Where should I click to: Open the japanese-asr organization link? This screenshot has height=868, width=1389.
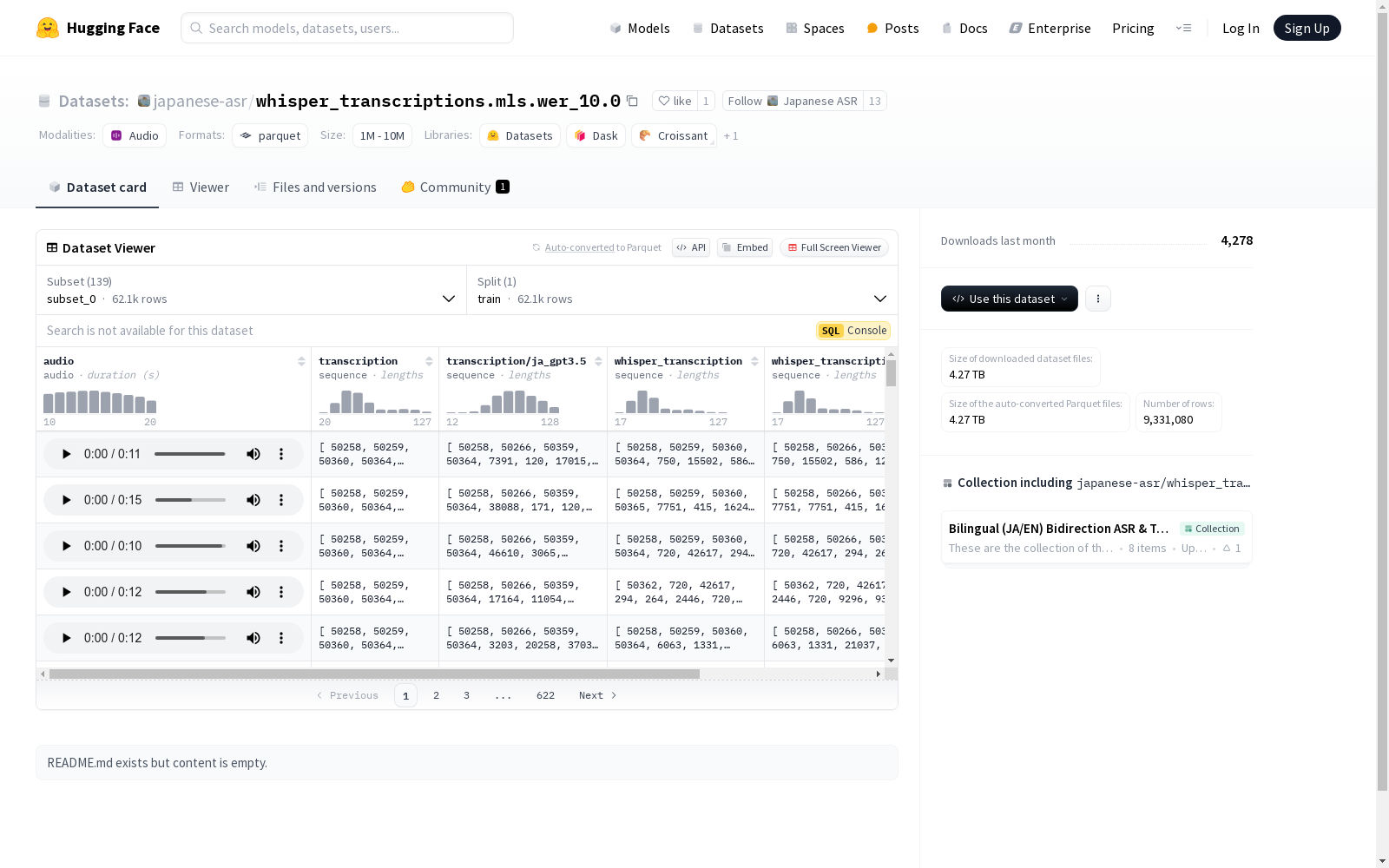tap(200, 101)
